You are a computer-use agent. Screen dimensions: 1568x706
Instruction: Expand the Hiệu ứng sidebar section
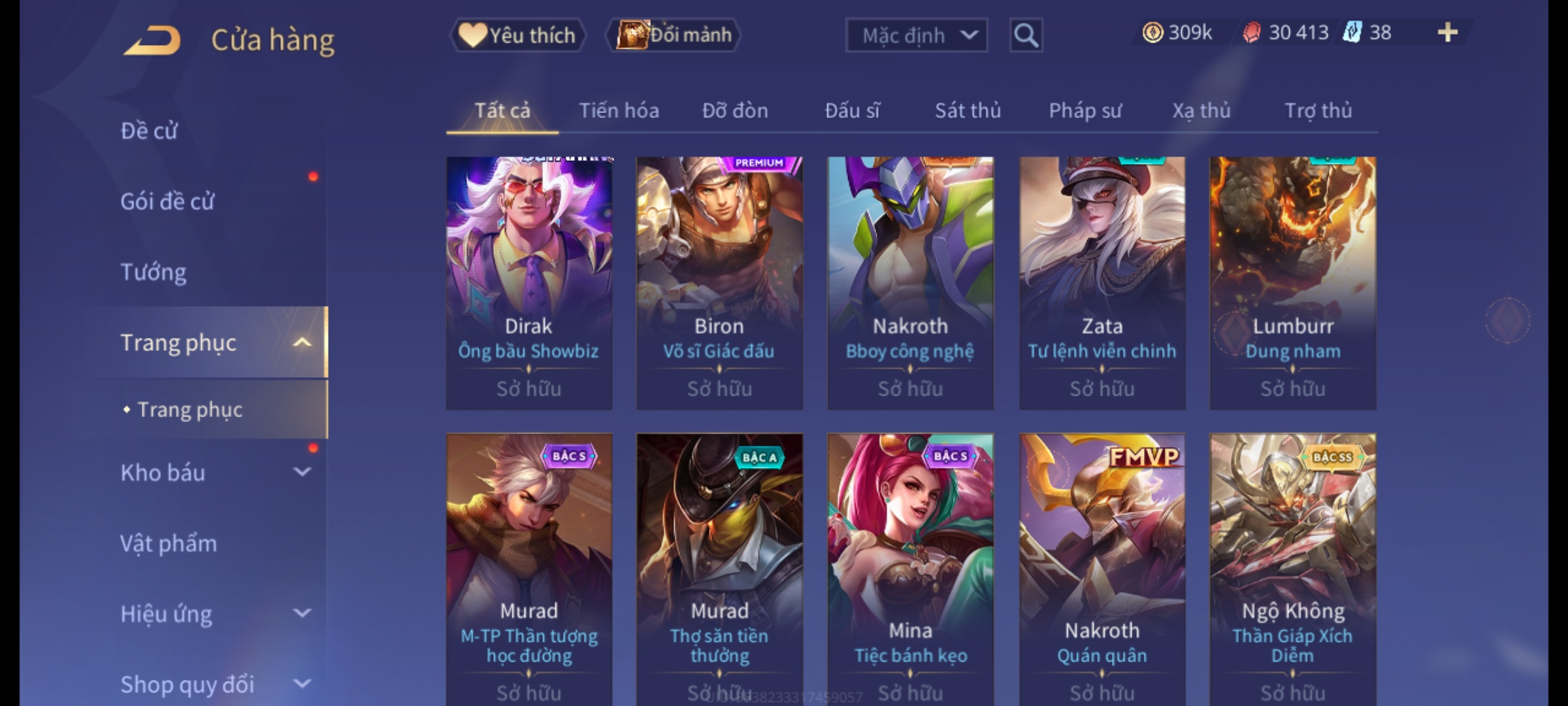click(x=302, y=613)
